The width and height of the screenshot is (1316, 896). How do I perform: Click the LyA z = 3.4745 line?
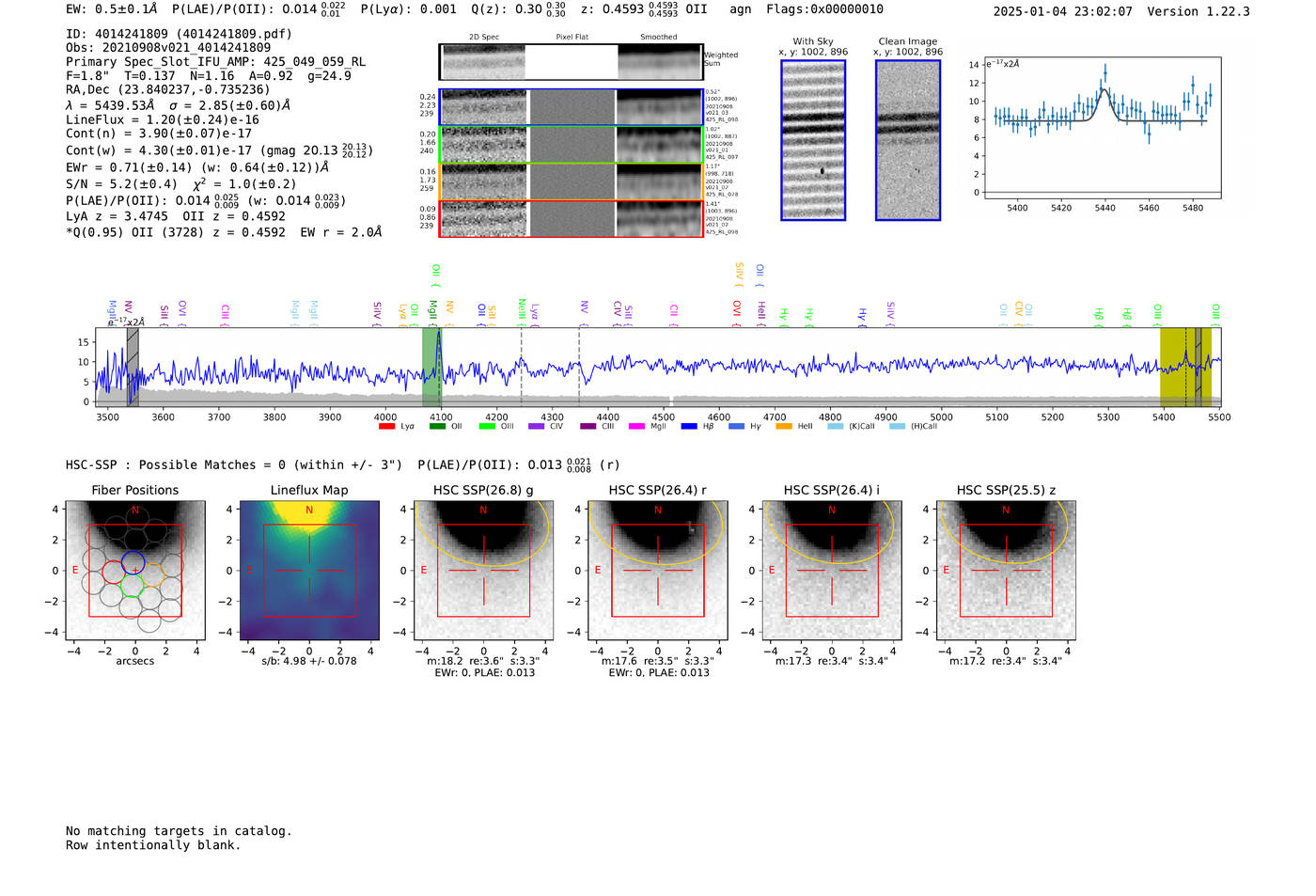pyautogui.click(x=176, y=216)
